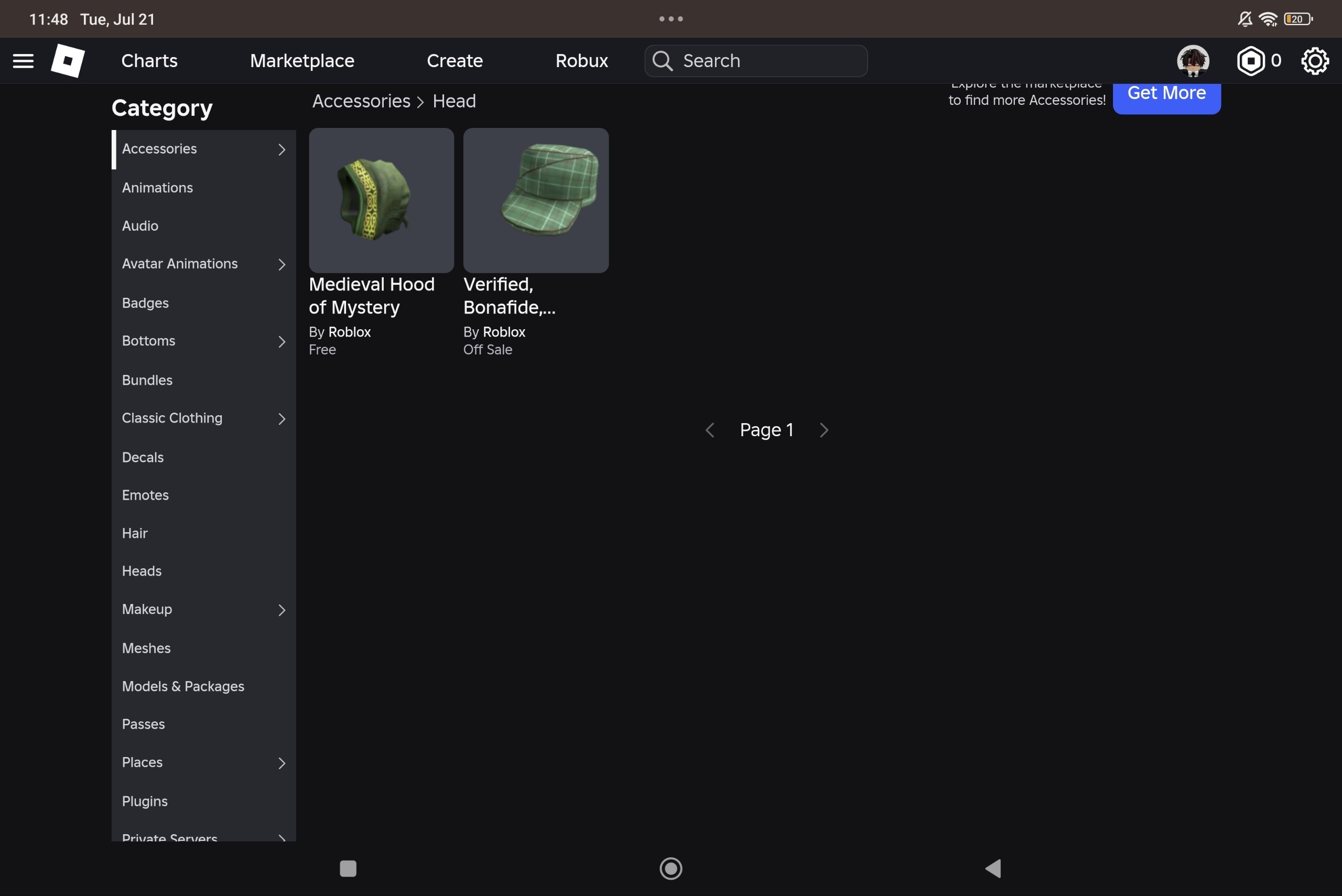Image resolution: width=1342 pixels, height=896 pixels.
Task: Go to Roblox home via logo
Action: point(68,61)
